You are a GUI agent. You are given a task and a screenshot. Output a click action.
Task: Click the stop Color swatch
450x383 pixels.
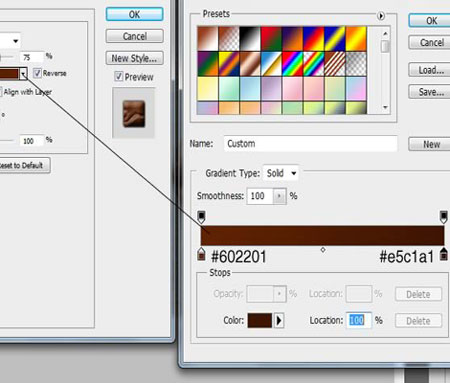pos(259,321)
